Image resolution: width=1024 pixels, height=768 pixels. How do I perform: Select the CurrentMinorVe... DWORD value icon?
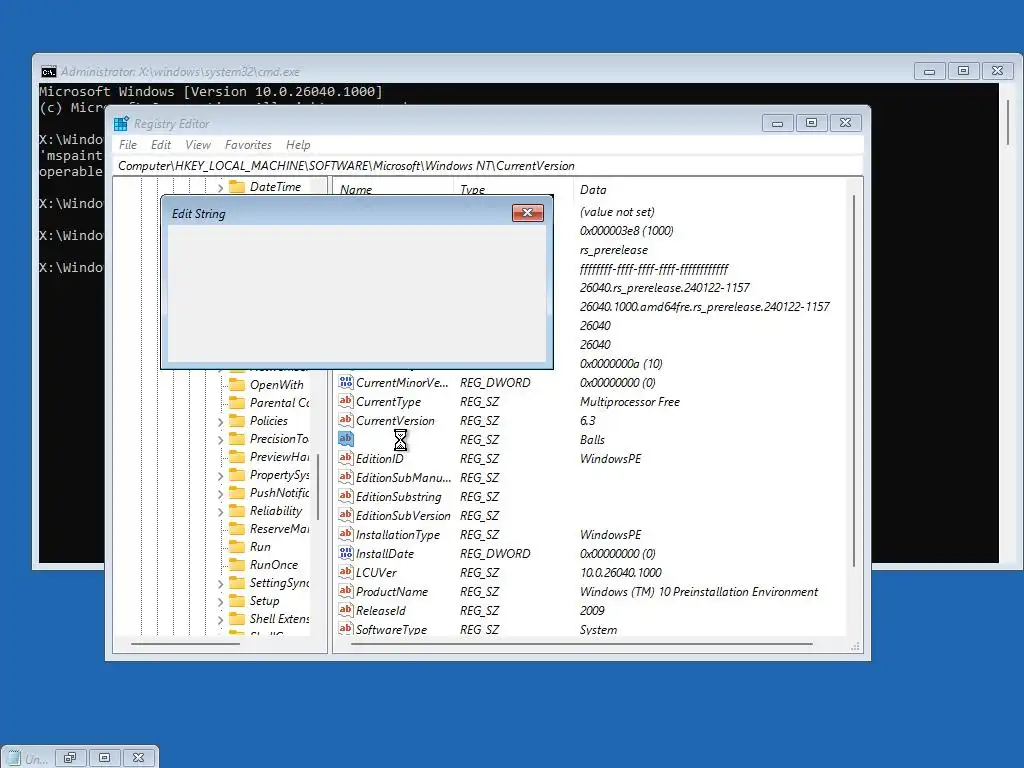(x=345, y=382)
